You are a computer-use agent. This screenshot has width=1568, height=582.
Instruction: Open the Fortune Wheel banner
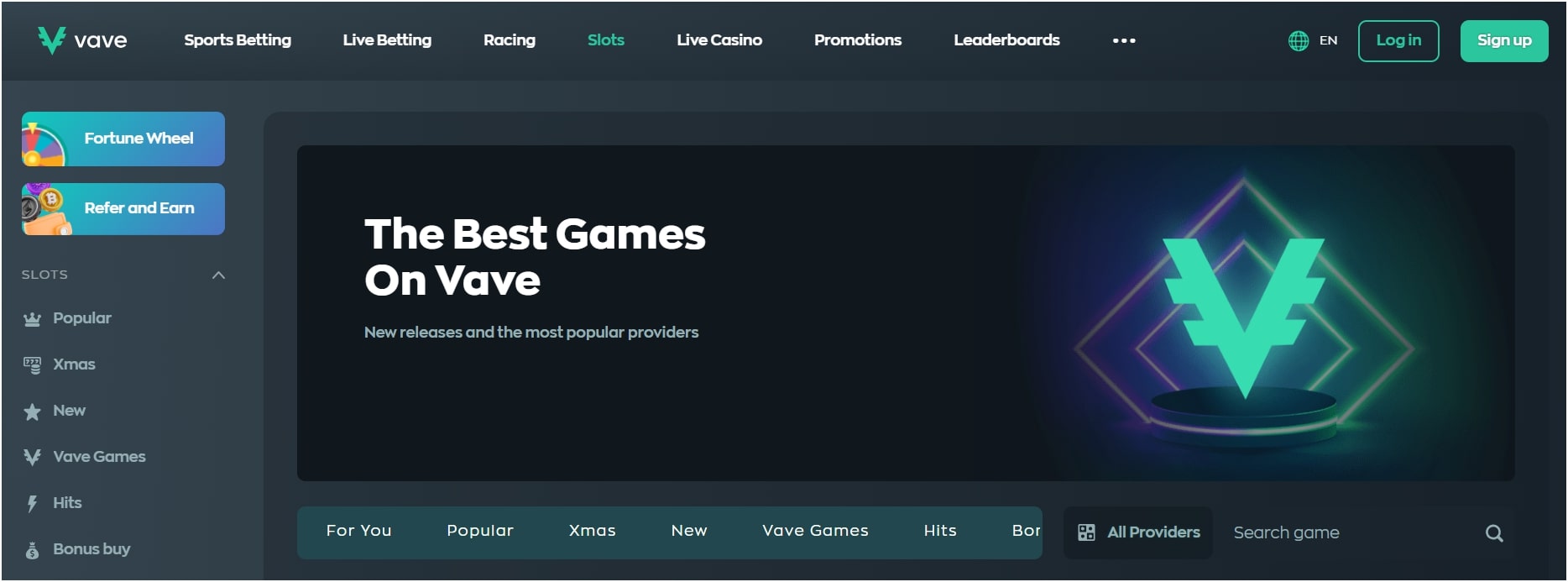tap(123, 139)
